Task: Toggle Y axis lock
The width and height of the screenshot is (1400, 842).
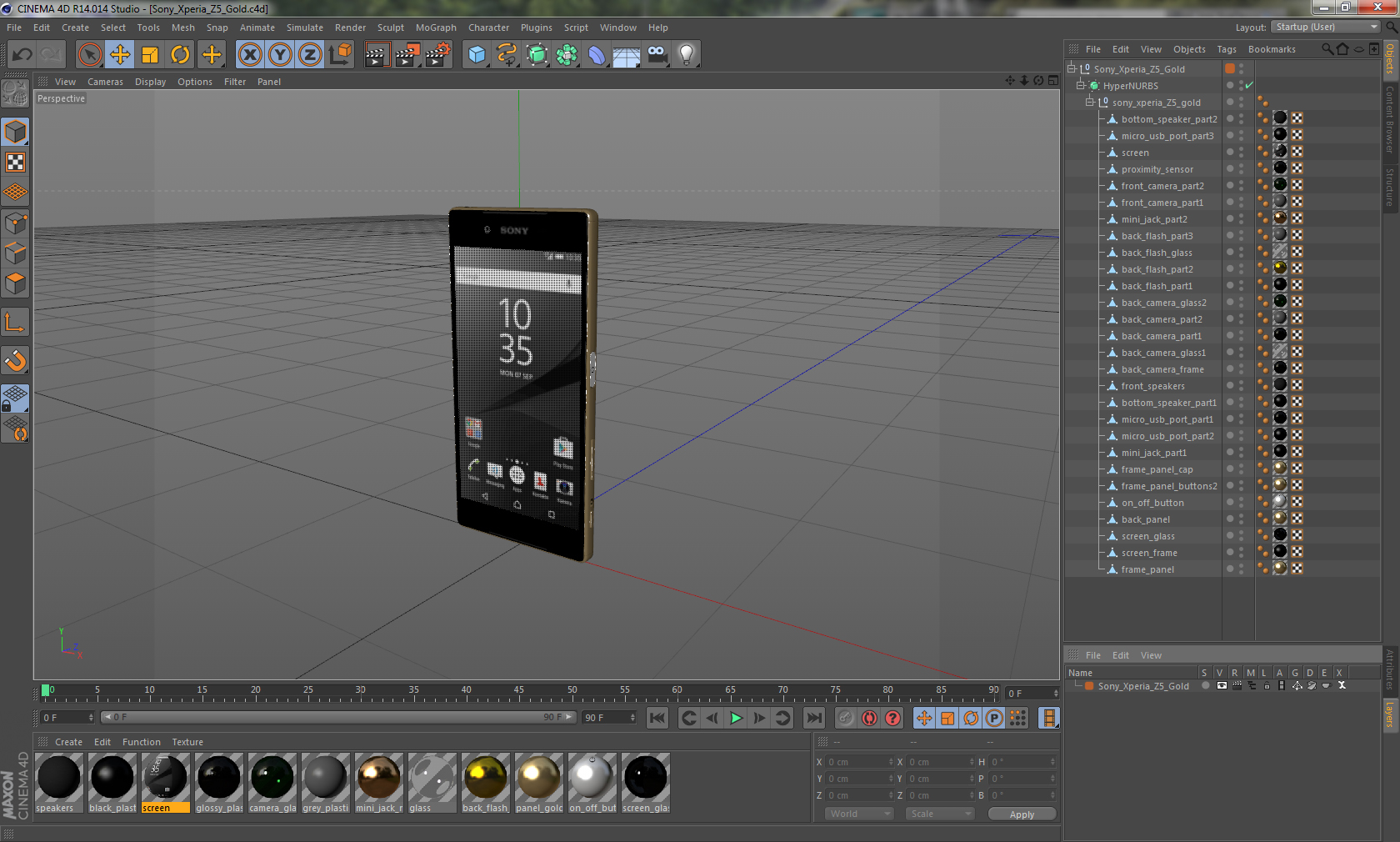Action: tap(280, 55)
